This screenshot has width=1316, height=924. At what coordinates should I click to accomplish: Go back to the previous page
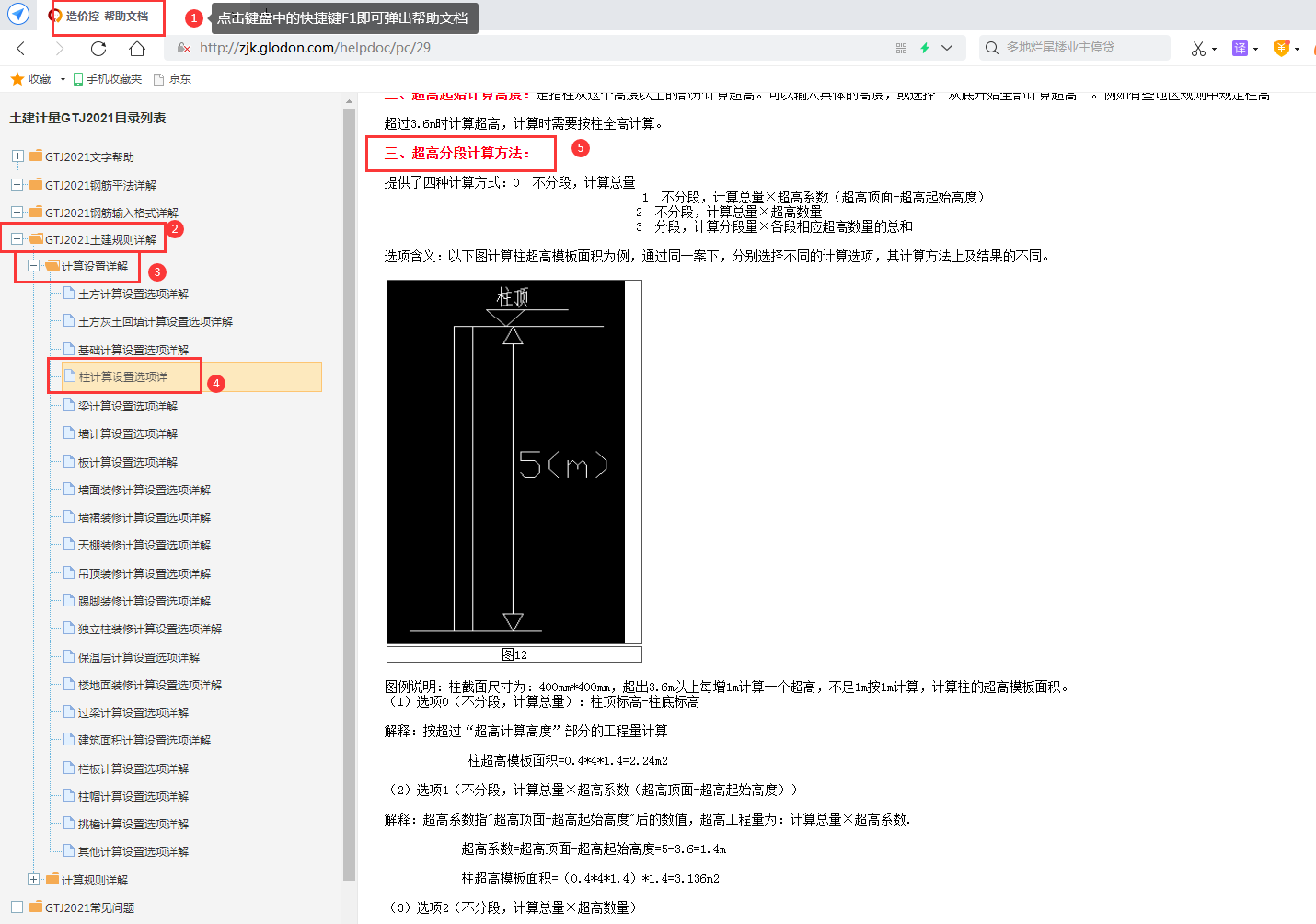(x=21, y=48)
